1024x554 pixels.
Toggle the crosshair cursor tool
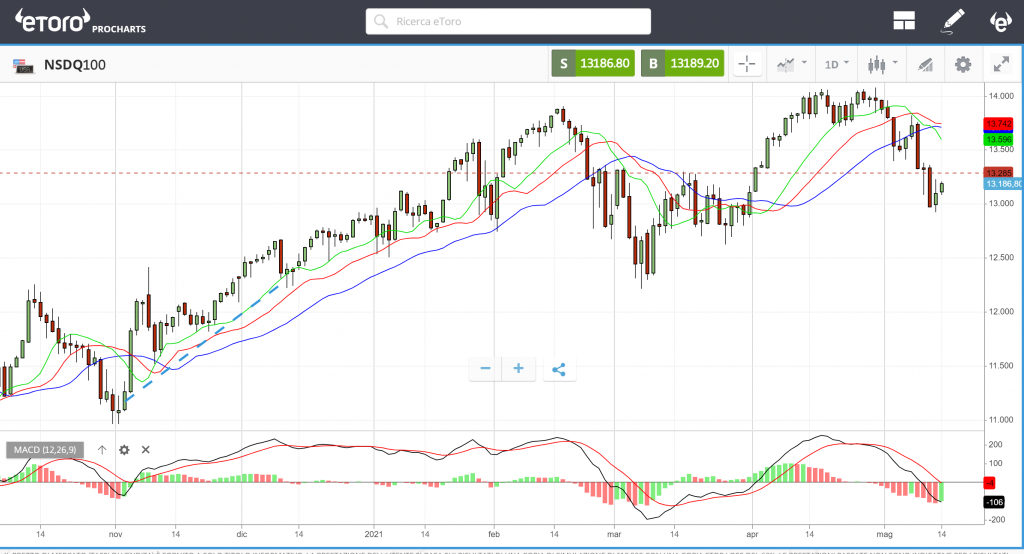click(x=747, y=64)
